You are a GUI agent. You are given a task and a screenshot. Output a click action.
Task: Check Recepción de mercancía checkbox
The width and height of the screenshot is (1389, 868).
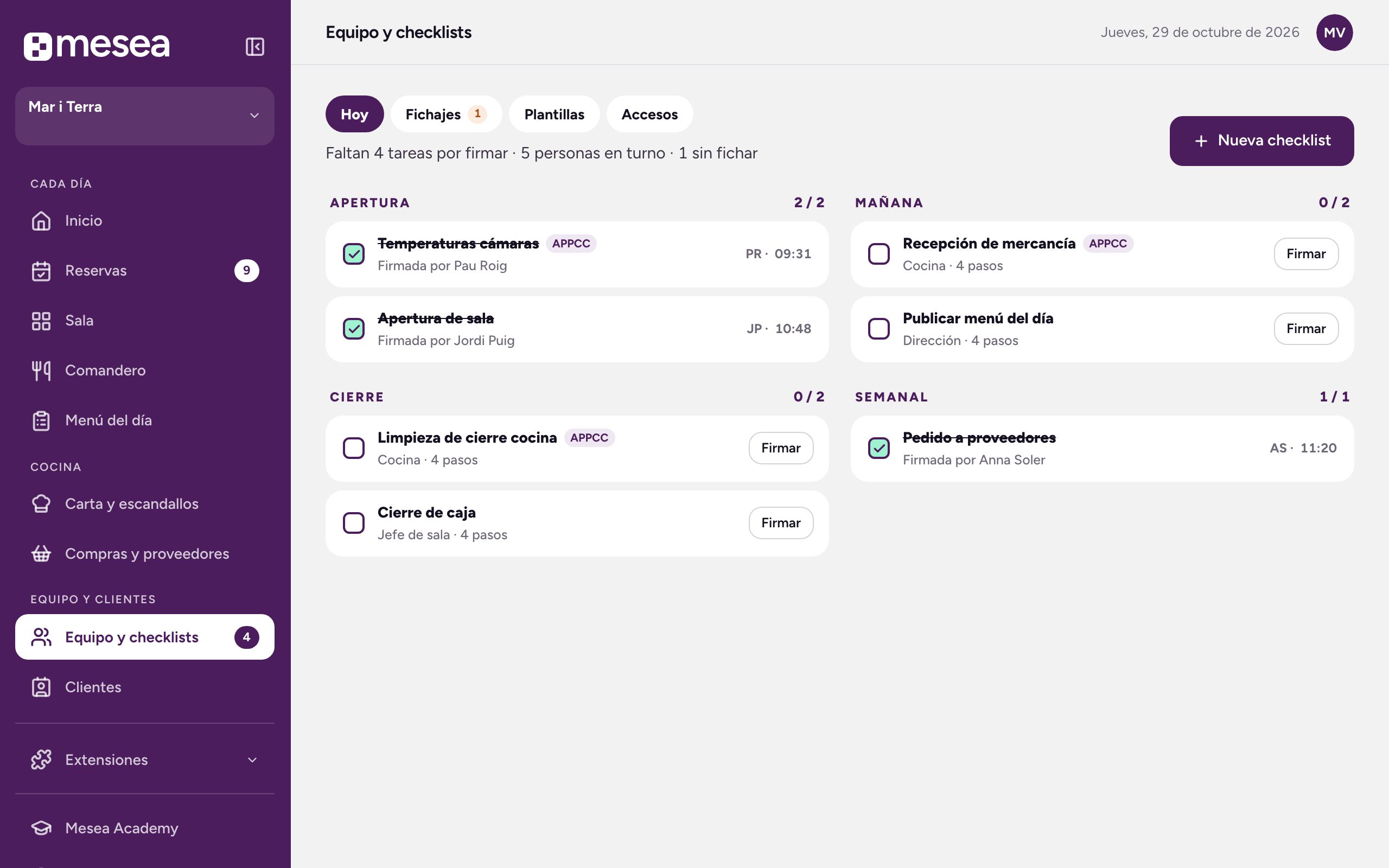(879, 254)
